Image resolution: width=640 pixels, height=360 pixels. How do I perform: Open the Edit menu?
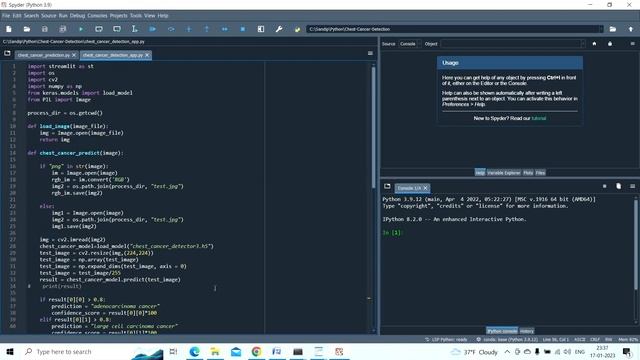coord(17,16)
